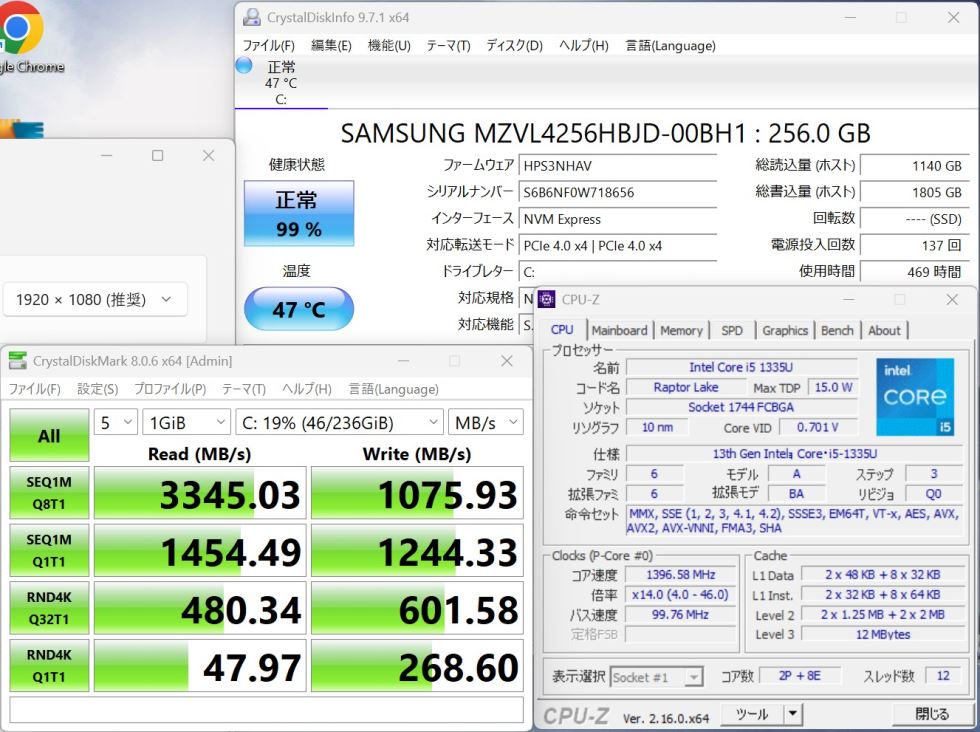Screen dimensions: 980x732
Task: Select the C: drive tab in CrystalDiskInfo
Action: (x=281, y=83)
